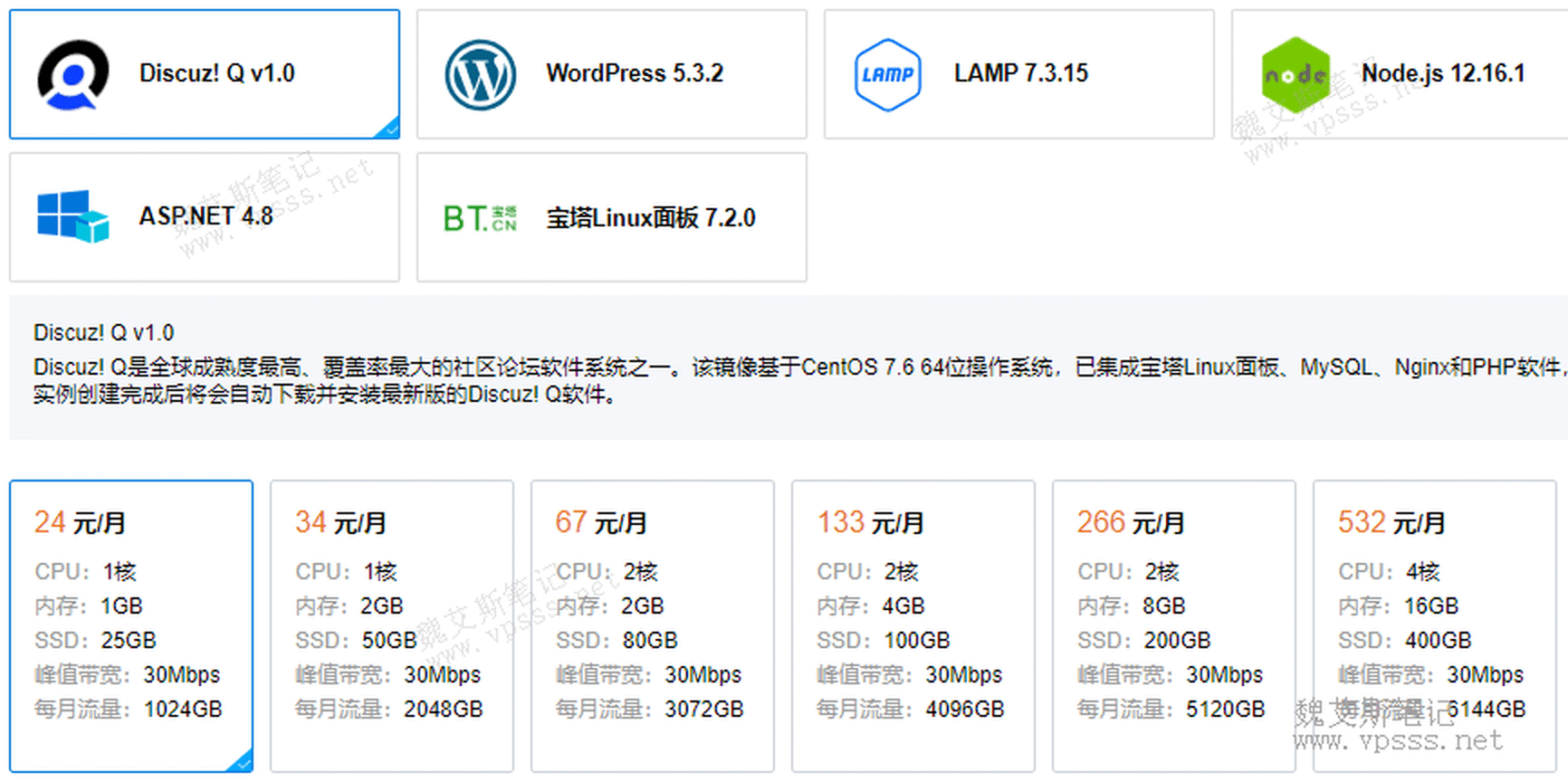Click the 1024GB monthly traffic value
The width and height of the screenshot is (1568, 782).
(x=183, y=709)
